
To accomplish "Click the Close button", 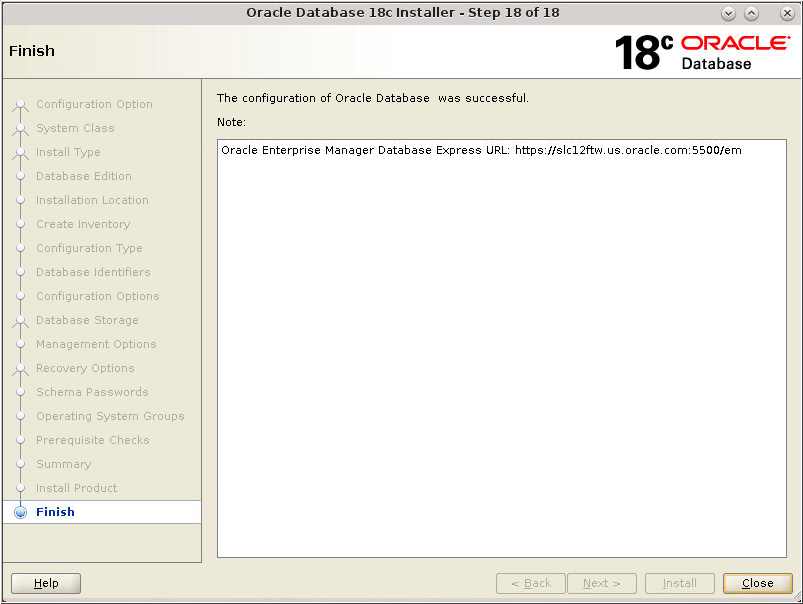I will tap(757, 583).
